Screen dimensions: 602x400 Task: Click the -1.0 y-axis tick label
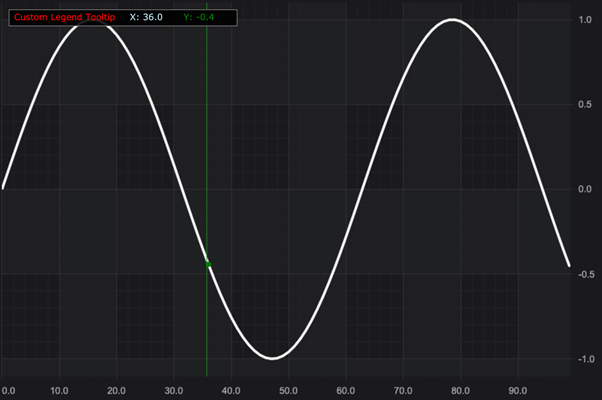pyautogui.click(x=584, y=359)
